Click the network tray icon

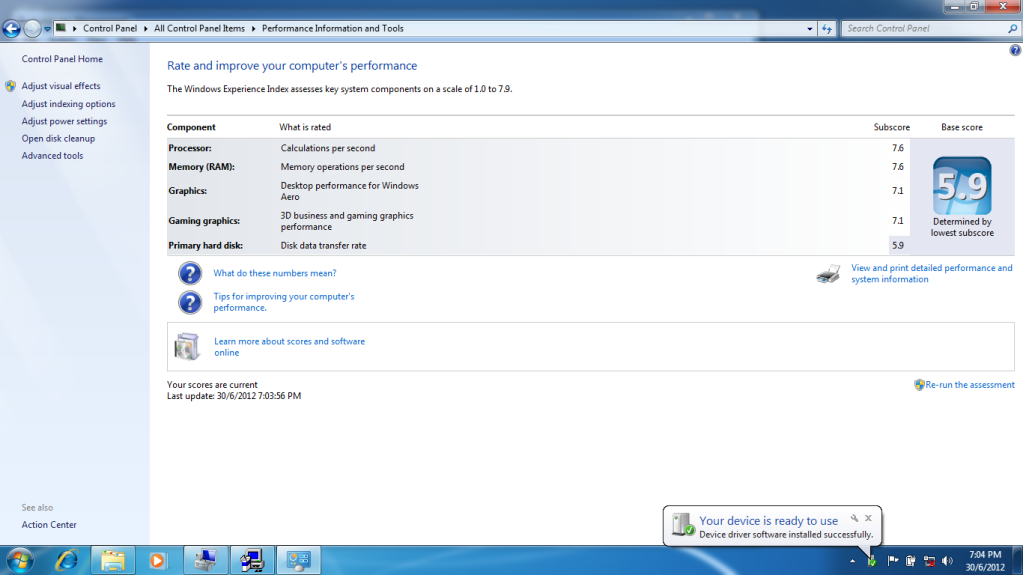tap(929, 561)
